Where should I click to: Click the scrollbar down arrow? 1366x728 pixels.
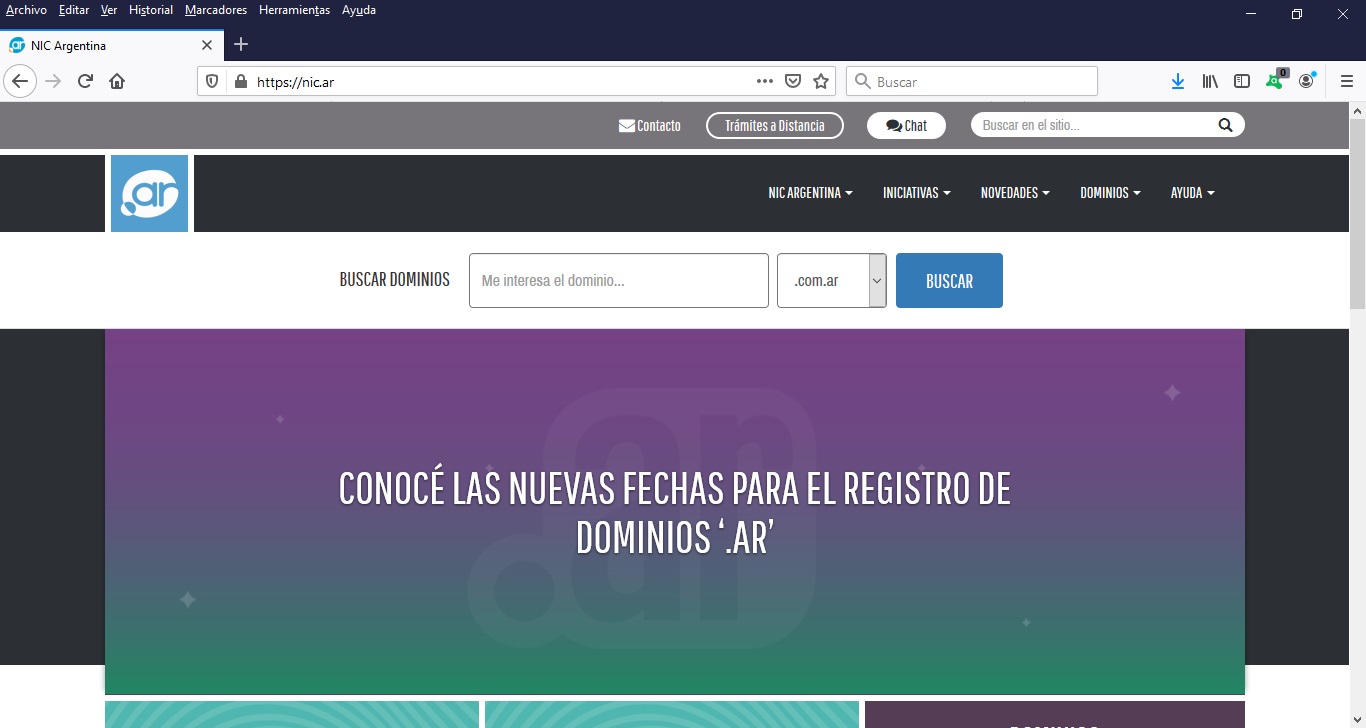pyautogui.click(x=1357, y=719)
